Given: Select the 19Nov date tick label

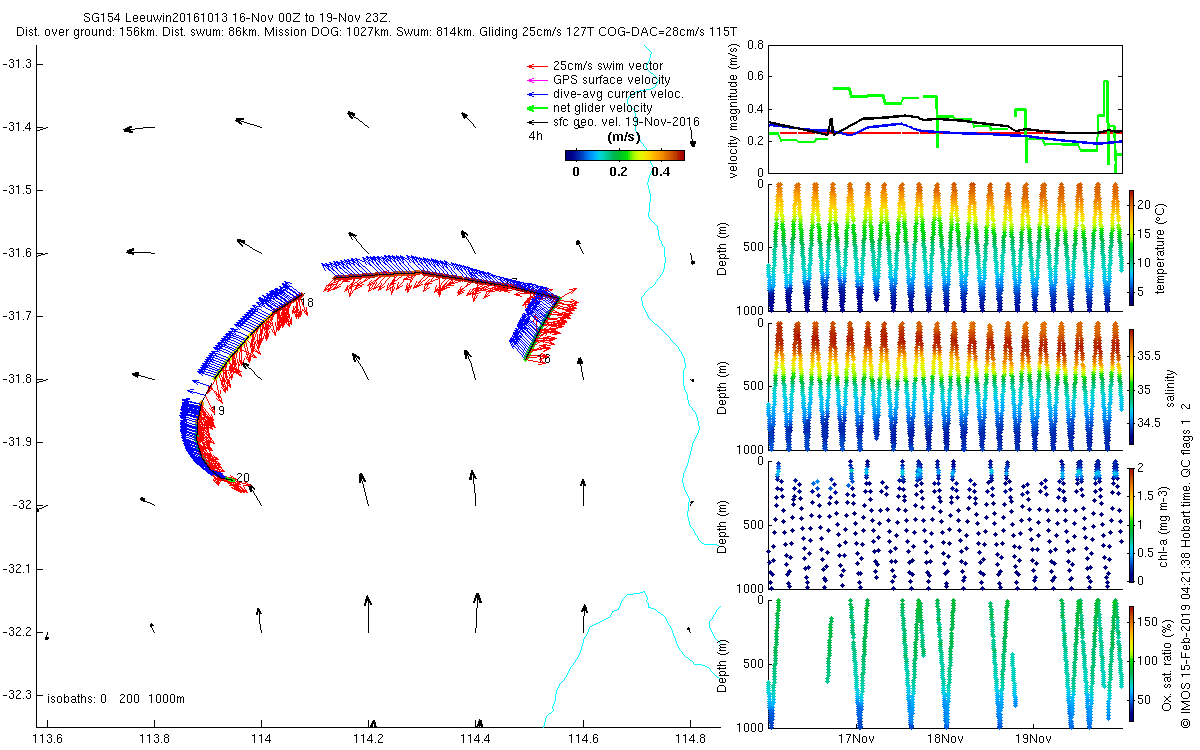Looking at the screenshot, I should (1033, 739).
